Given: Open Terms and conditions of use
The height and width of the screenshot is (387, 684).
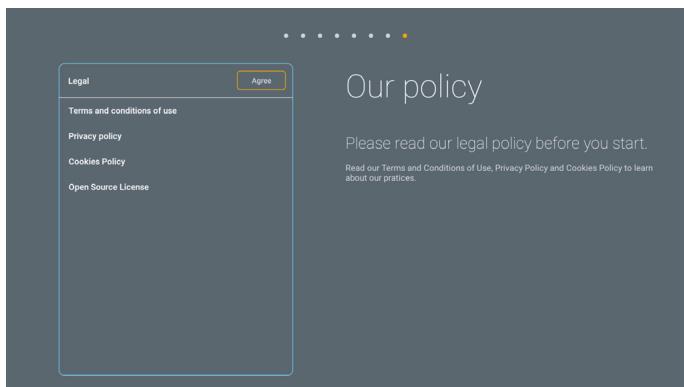Looking at the screenshot, I should (x=123, y=111).
